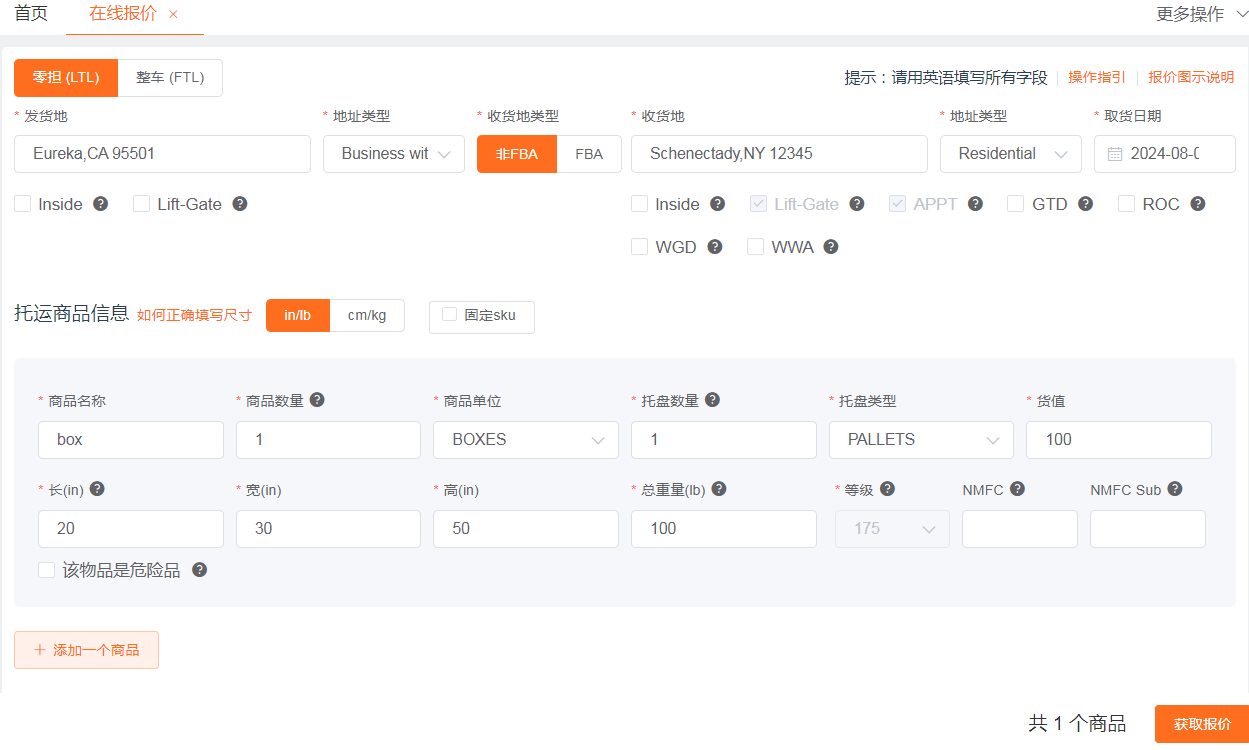Click help icon beside 总重量(lb) label
The height and width of the screenshot is (750, 1249).
click(718, 490)
